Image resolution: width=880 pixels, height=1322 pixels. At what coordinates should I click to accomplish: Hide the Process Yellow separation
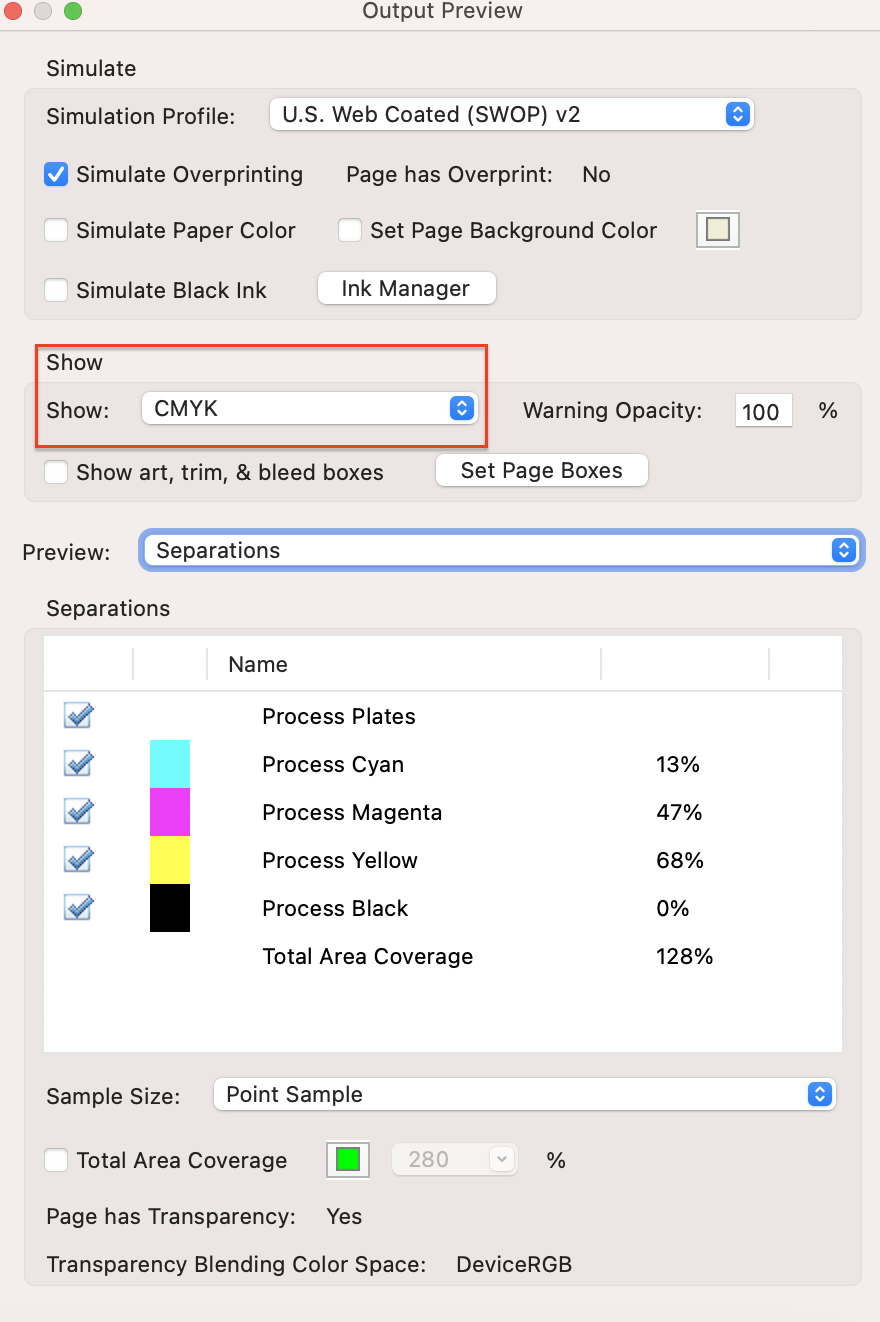coord(78,860)
